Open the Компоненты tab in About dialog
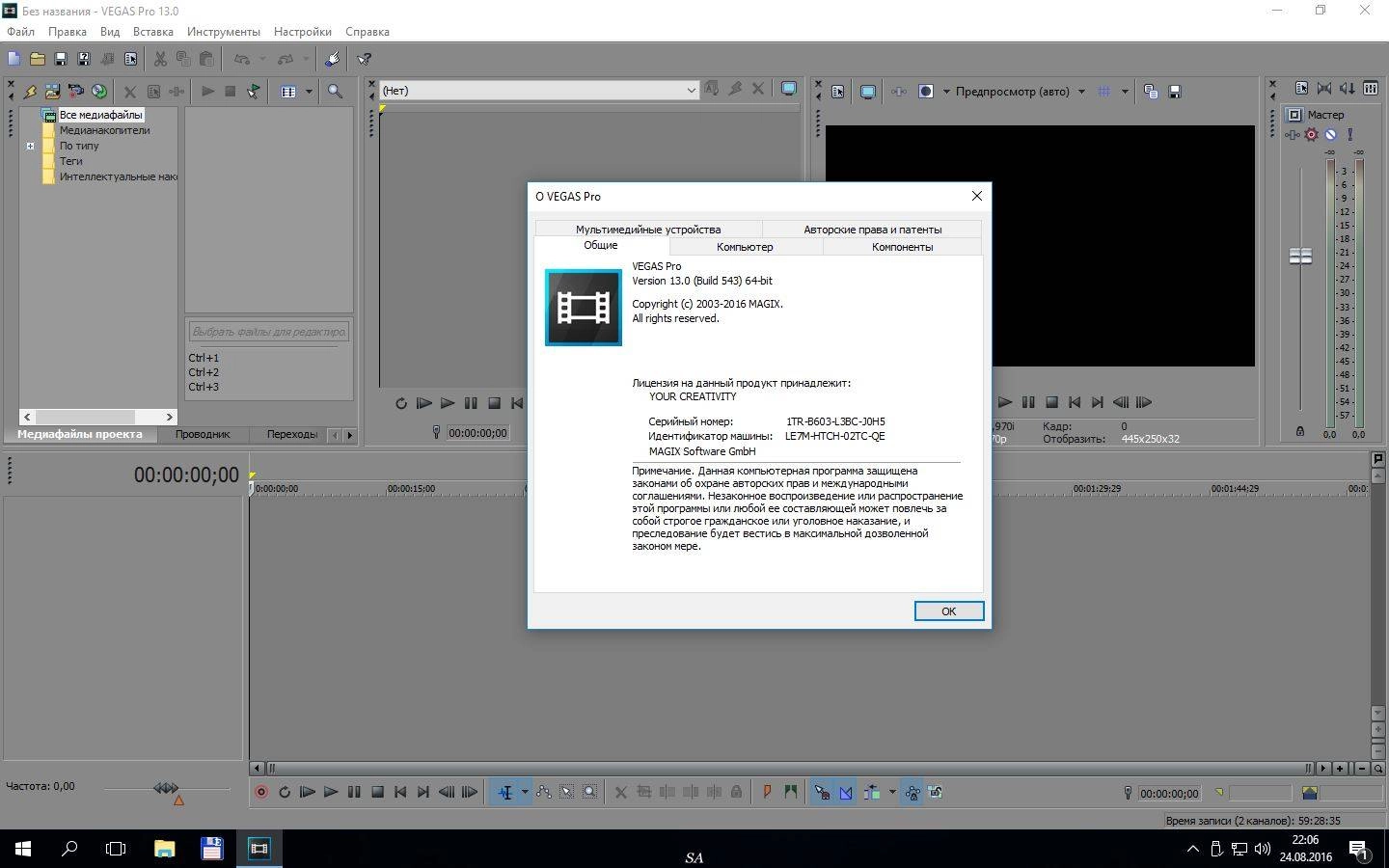 pyautogui.click(x=902, y=247)
